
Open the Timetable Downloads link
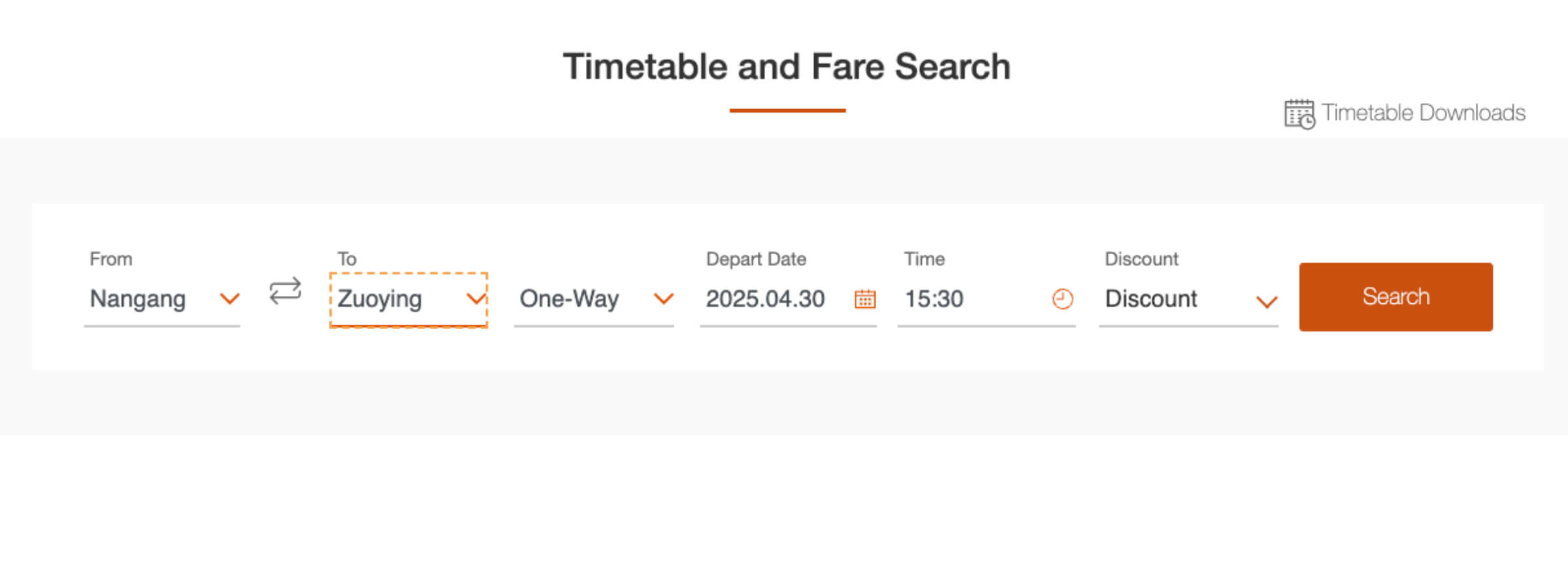pos(1405,114)
